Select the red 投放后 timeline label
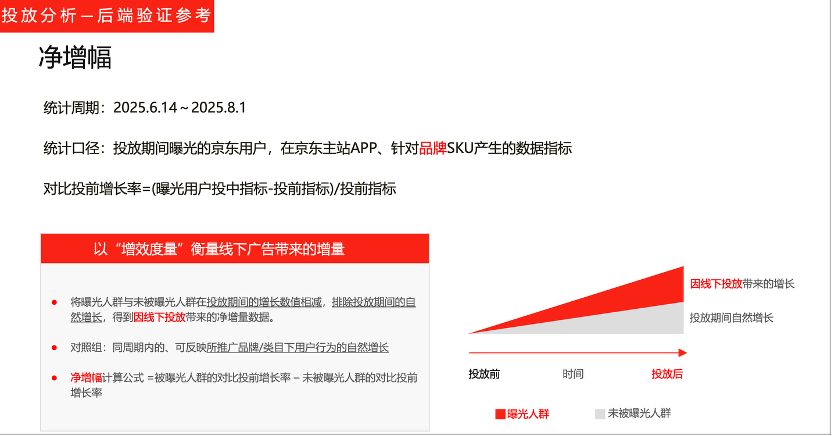832x436 pixels. pos(666,373)
